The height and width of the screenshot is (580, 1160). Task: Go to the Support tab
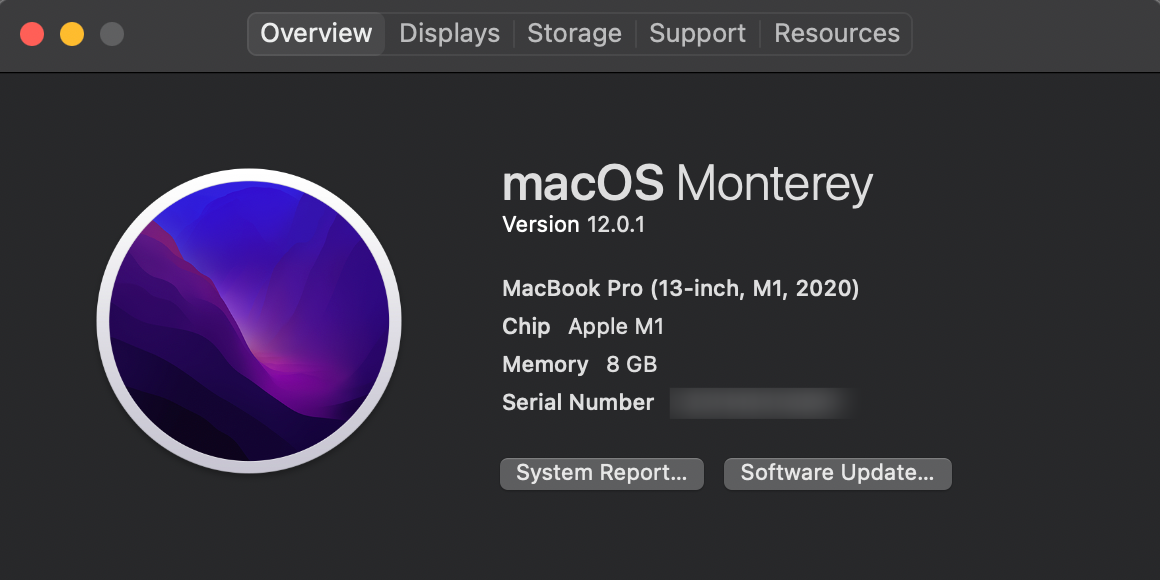click(697, 33)
